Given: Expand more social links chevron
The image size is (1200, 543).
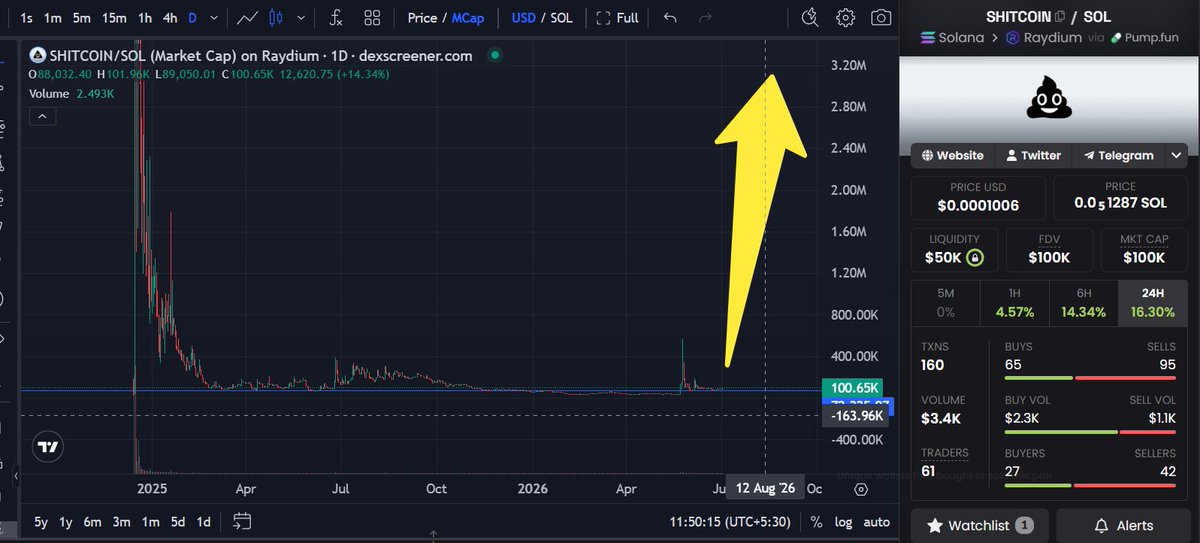Looking at the screenshot, I should point(1177,155).
